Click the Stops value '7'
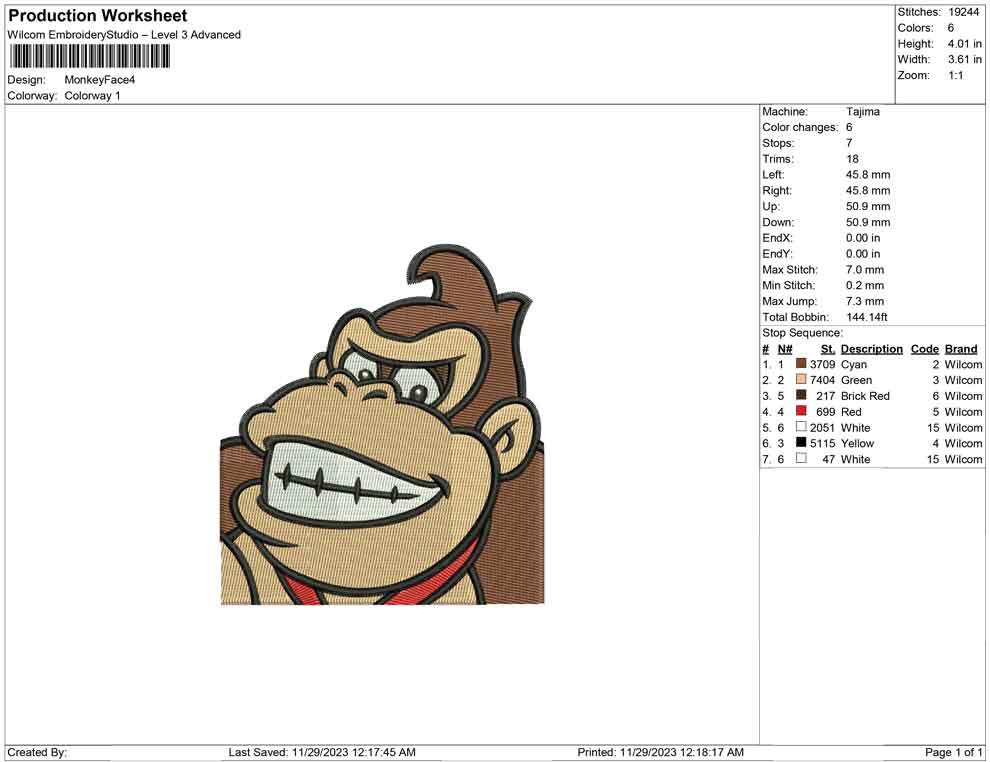Viewport: 990px width, 762px height. (849, 143)
